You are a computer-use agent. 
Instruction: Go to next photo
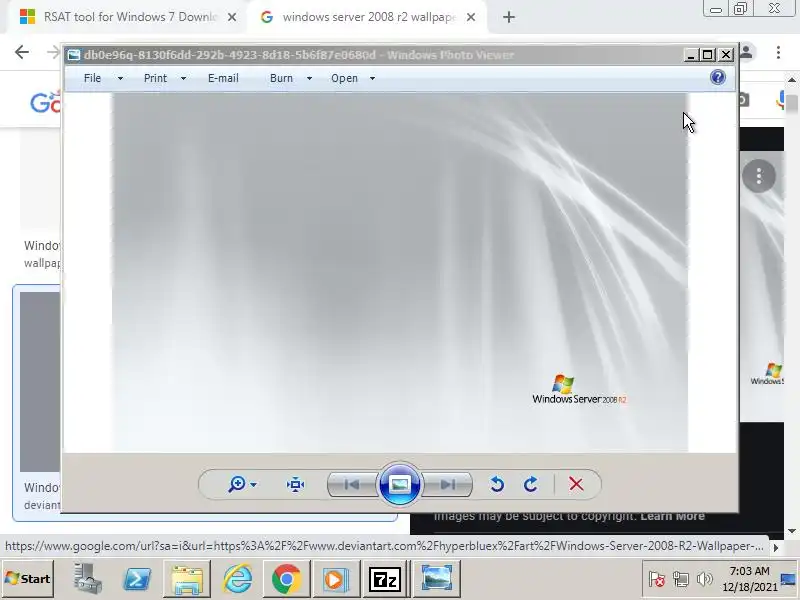[x=447, y=484]
